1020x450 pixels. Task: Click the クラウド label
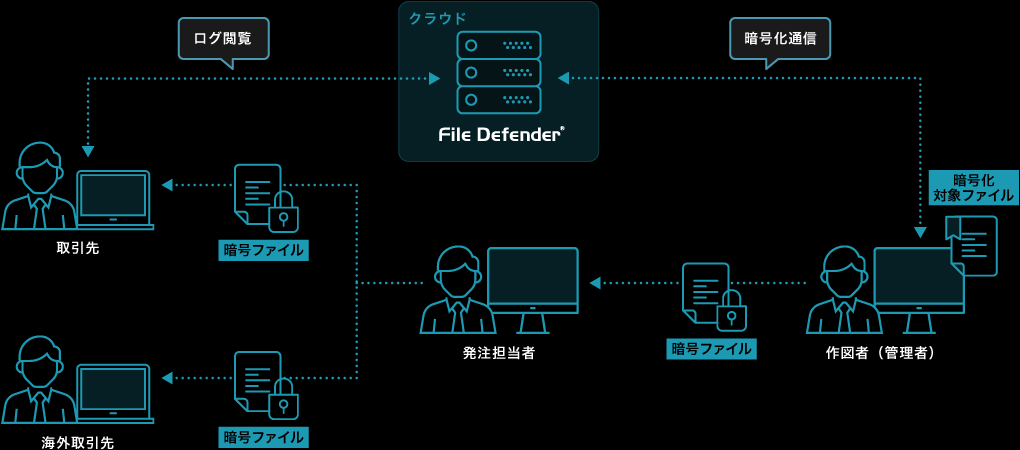click(437, 19)
